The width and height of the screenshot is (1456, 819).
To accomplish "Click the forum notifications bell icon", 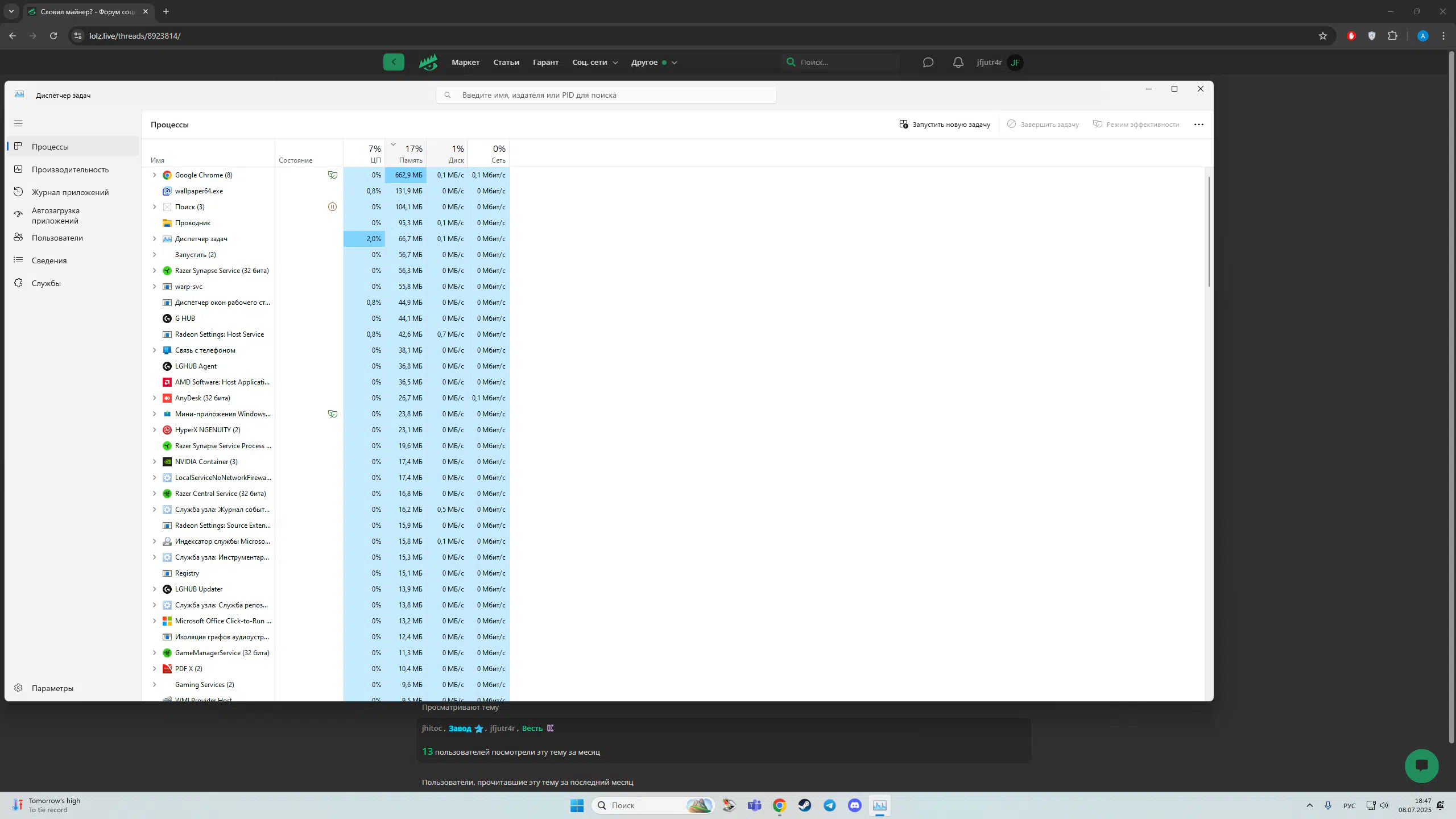I will (958, 63).
